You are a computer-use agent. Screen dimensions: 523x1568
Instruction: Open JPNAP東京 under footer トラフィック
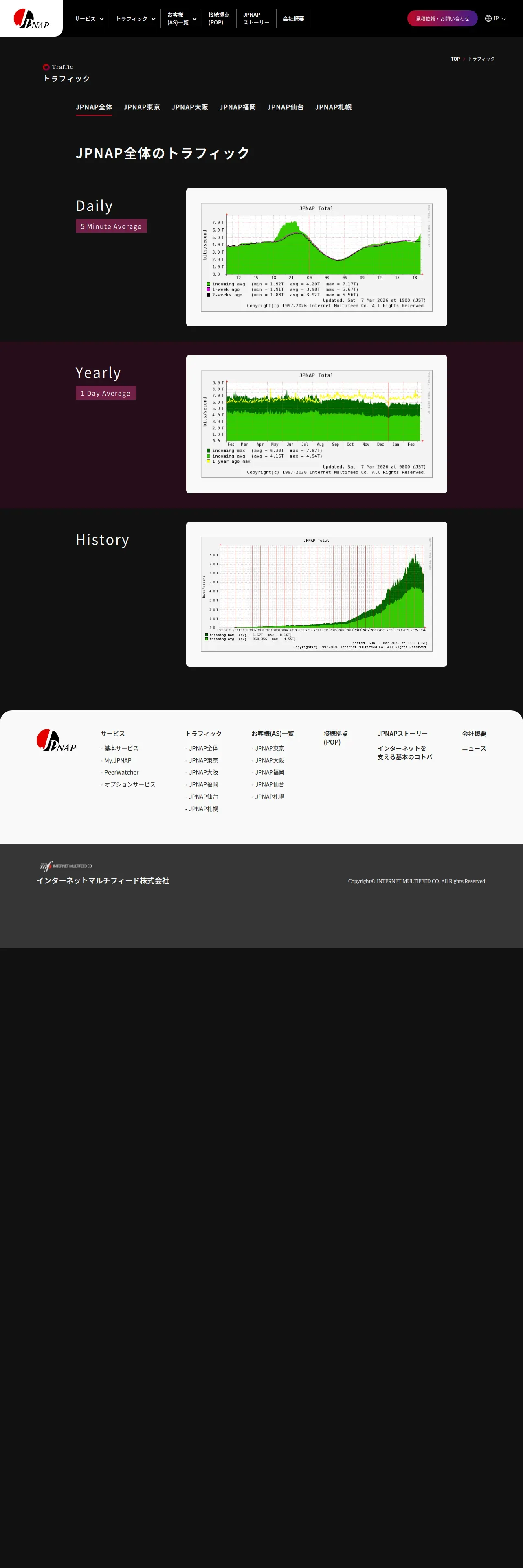coord(202,760)
